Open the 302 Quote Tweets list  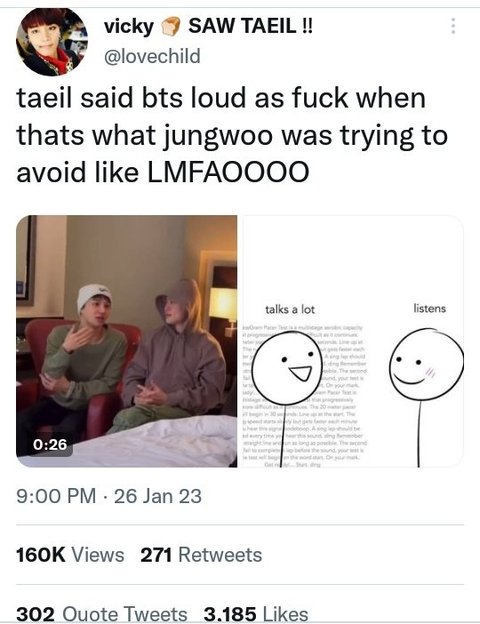point(101,614)
